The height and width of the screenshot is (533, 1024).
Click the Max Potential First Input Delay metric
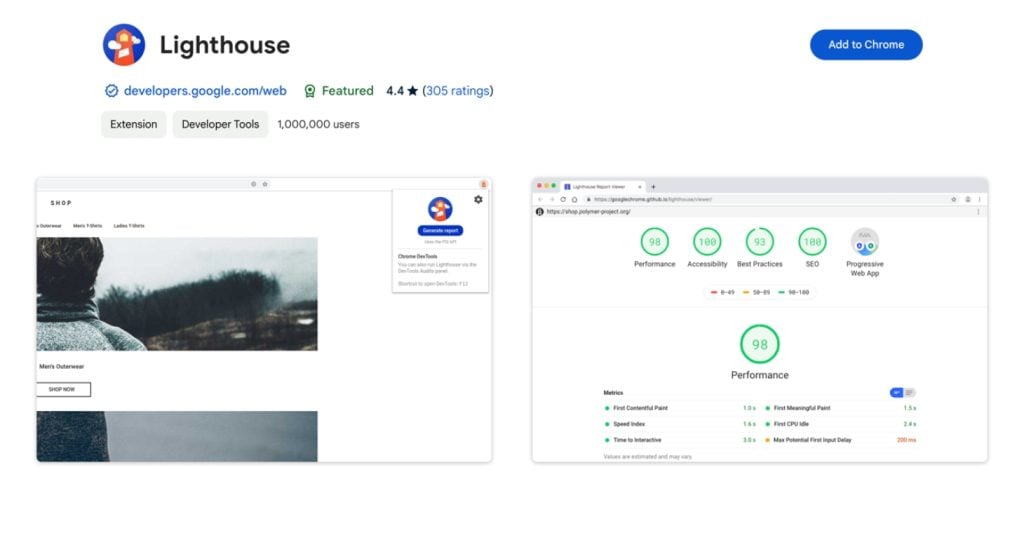(x=841, y=440)
